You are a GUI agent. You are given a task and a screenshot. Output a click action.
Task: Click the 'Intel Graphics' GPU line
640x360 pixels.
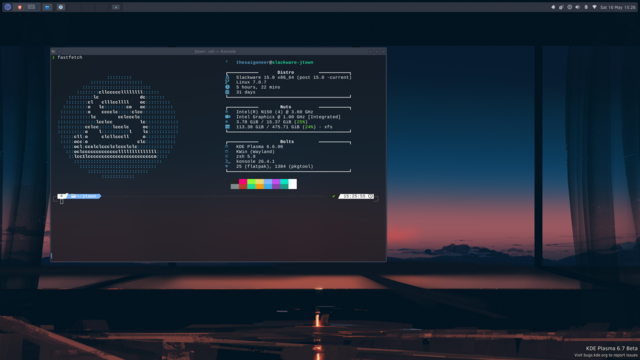click(288, 117)
